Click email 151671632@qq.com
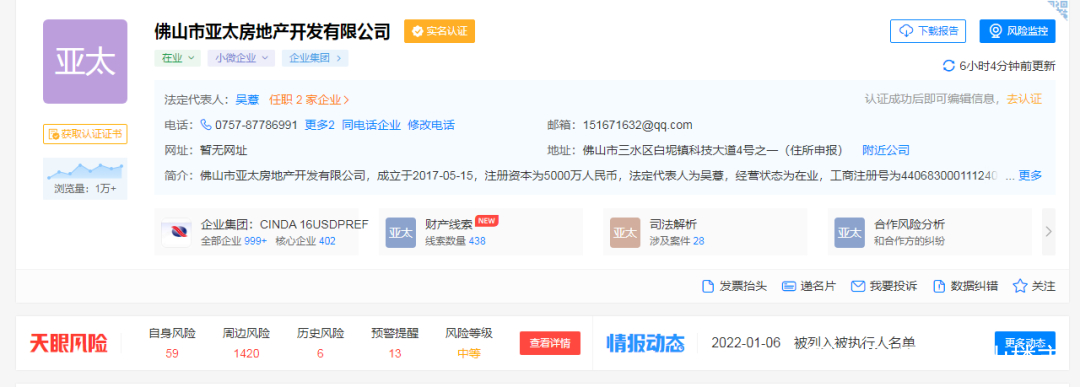The height and width of the screenshot is (387, 1080). [637, 125]
